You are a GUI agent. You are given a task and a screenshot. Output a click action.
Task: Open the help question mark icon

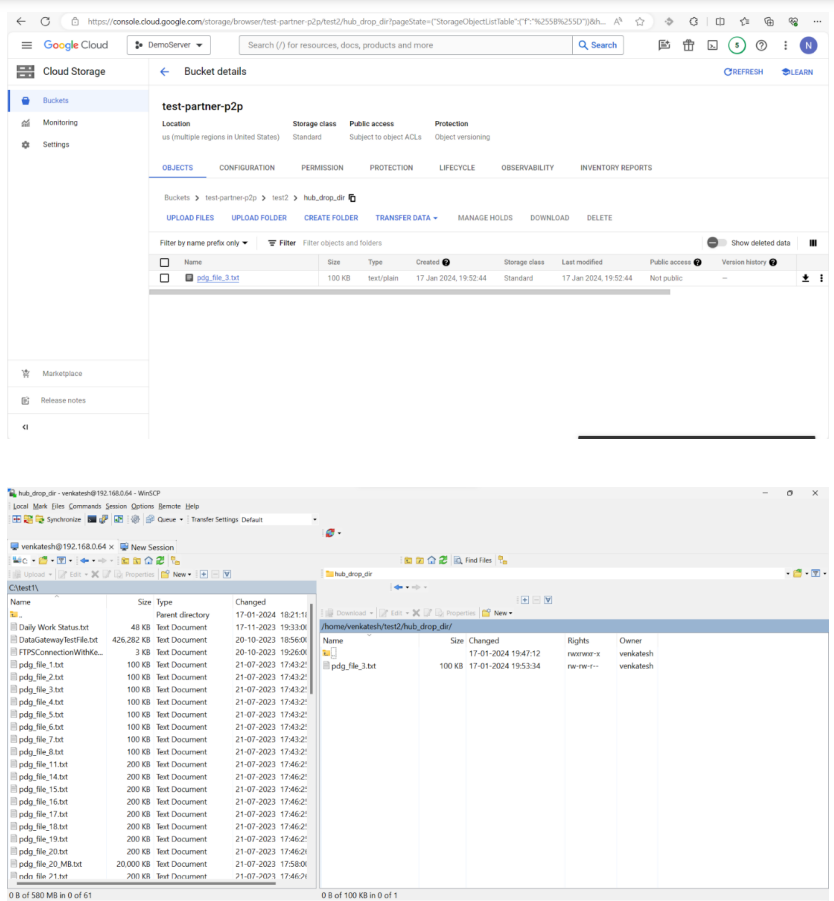(x=761, y=45)
